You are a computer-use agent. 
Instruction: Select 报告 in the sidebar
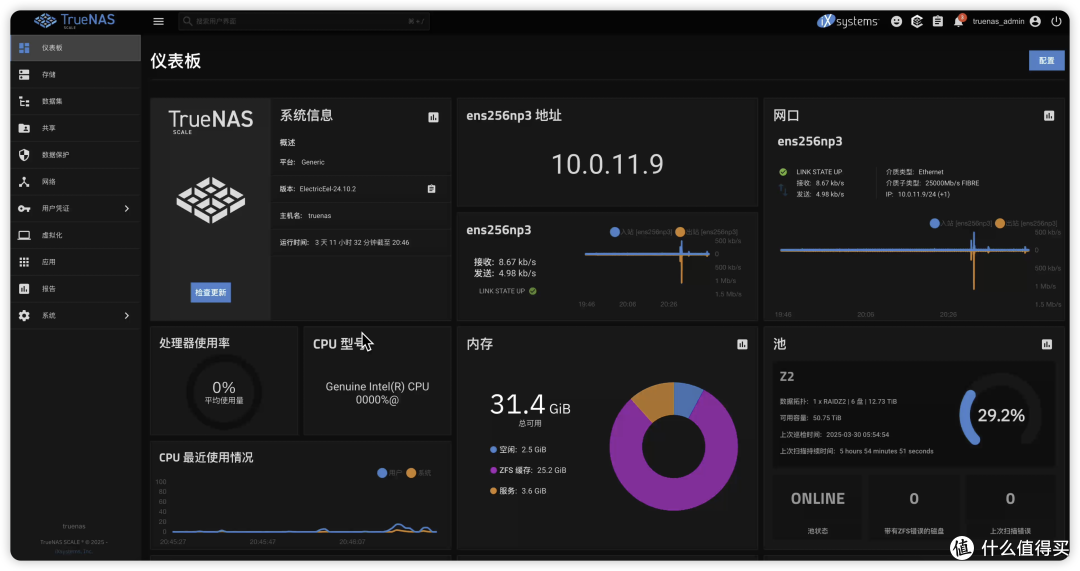click(75, 289)
